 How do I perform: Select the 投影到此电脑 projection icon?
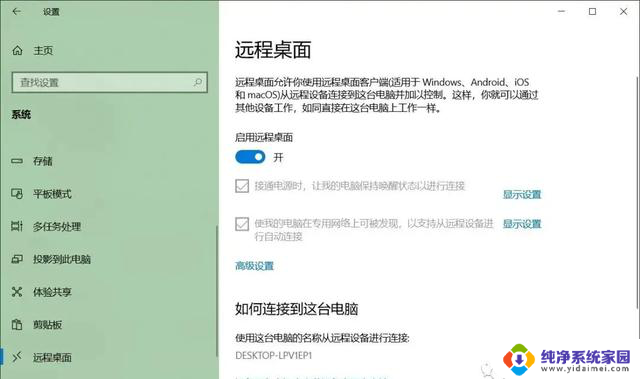point(17,259)
